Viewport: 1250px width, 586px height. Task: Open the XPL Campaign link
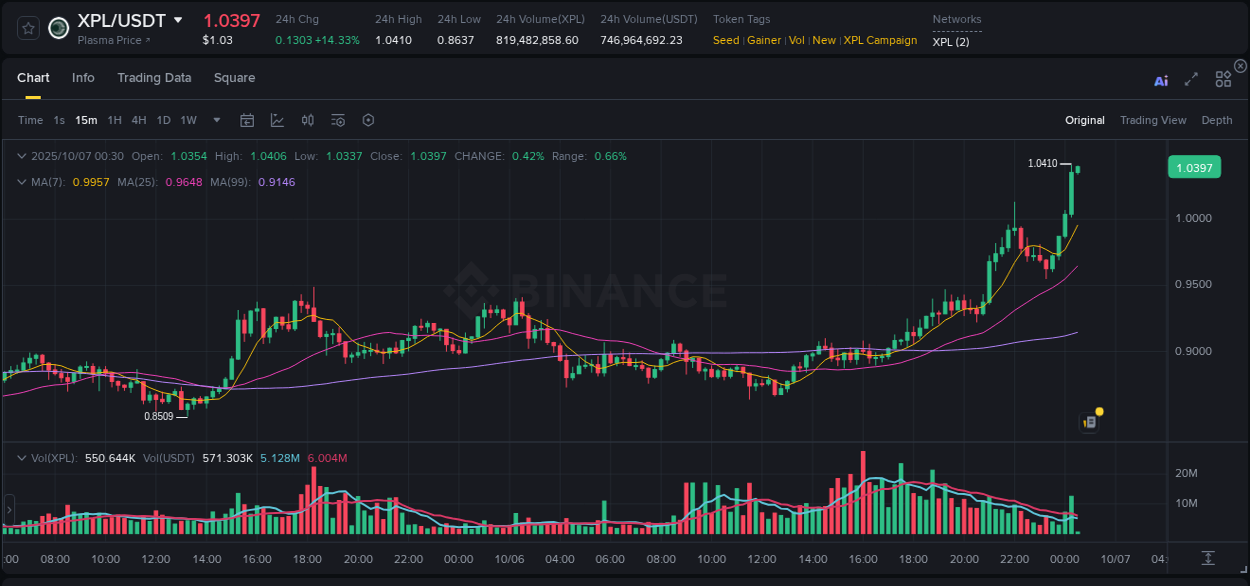point(879,40)
